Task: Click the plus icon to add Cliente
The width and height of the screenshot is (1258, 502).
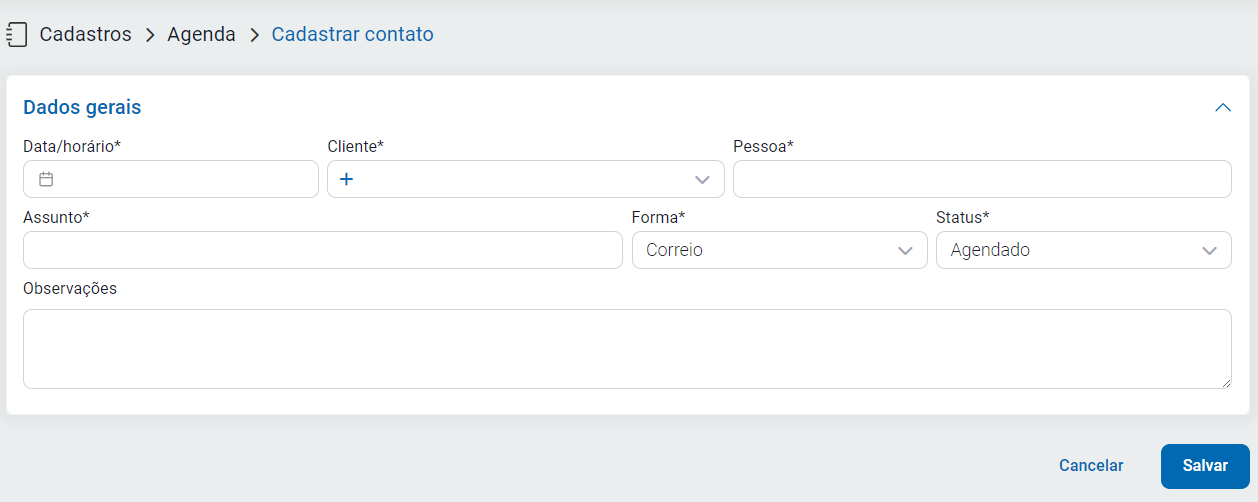Action: pos(347,180)
